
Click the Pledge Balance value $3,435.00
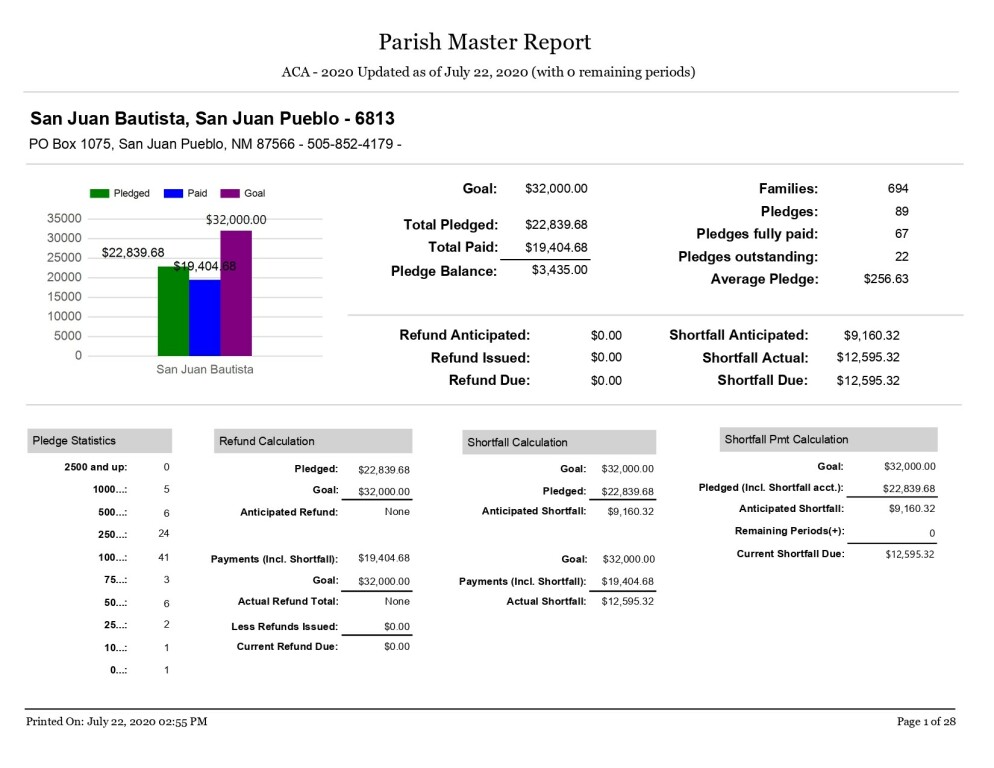(x=559, y=270)
